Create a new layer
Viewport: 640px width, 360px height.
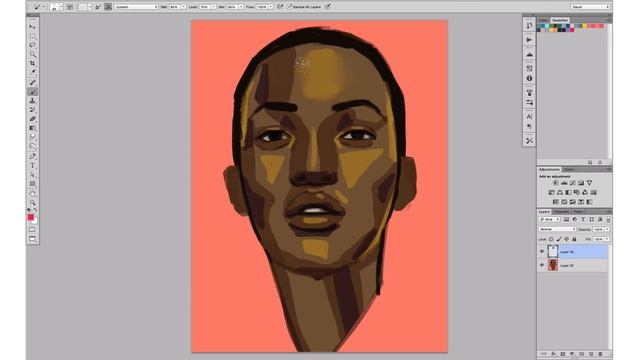(x=591, y=354)
